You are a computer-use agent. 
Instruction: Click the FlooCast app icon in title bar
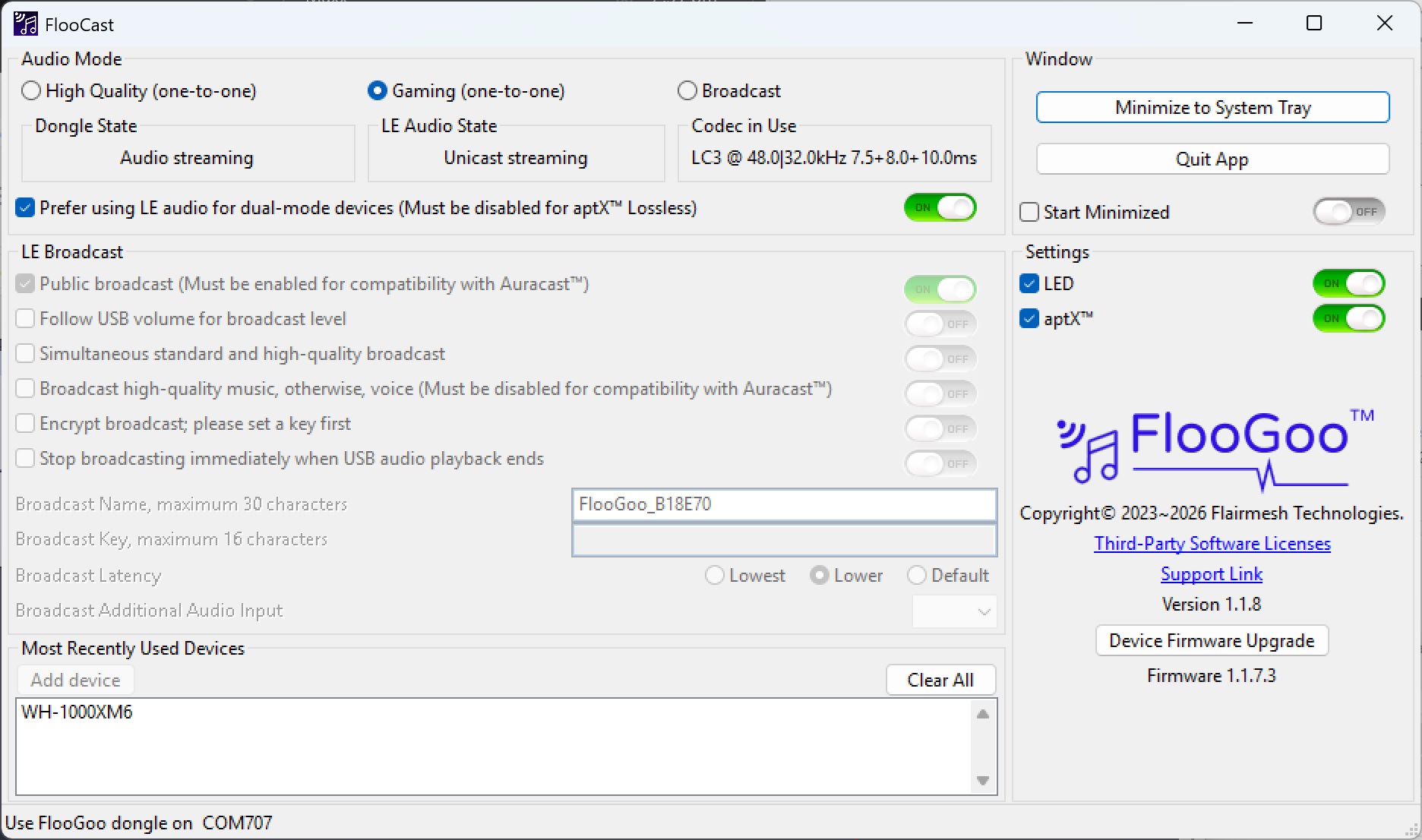(x=25, y=24)
